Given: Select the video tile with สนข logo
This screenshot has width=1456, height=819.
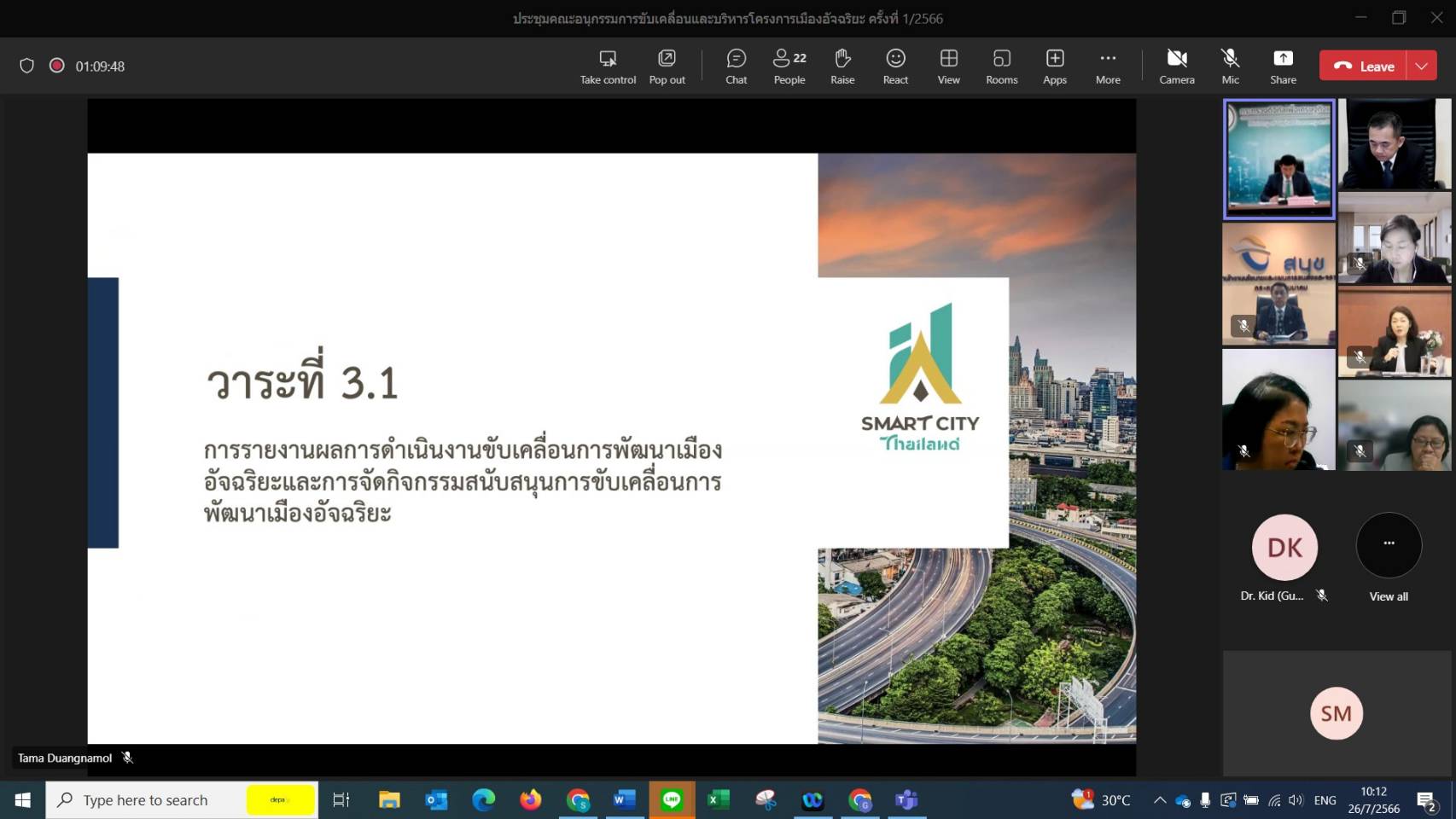Looking at the screenshot, I should [x=1278, y=284].
